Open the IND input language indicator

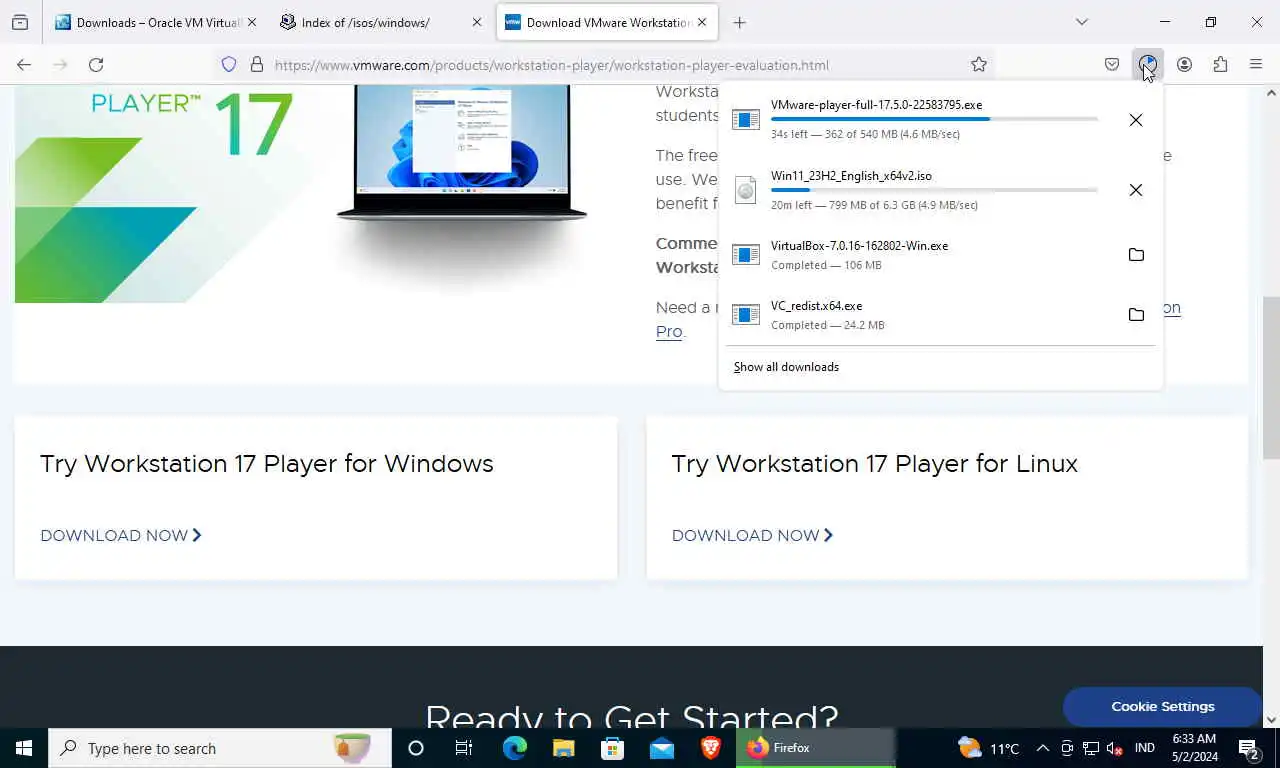(x=1145, y=748)
